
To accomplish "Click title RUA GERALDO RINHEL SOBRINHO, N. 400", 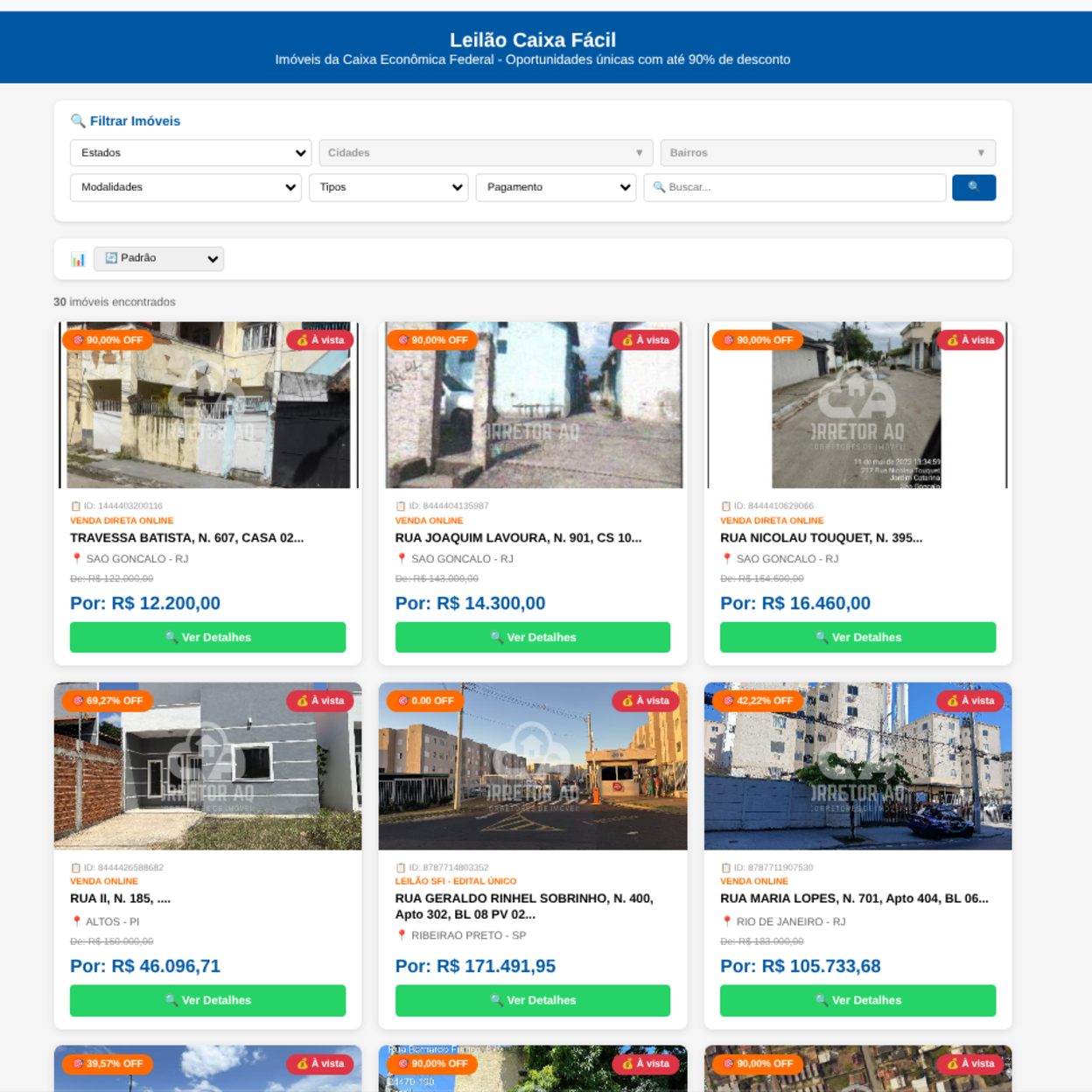I will [524, 906].
